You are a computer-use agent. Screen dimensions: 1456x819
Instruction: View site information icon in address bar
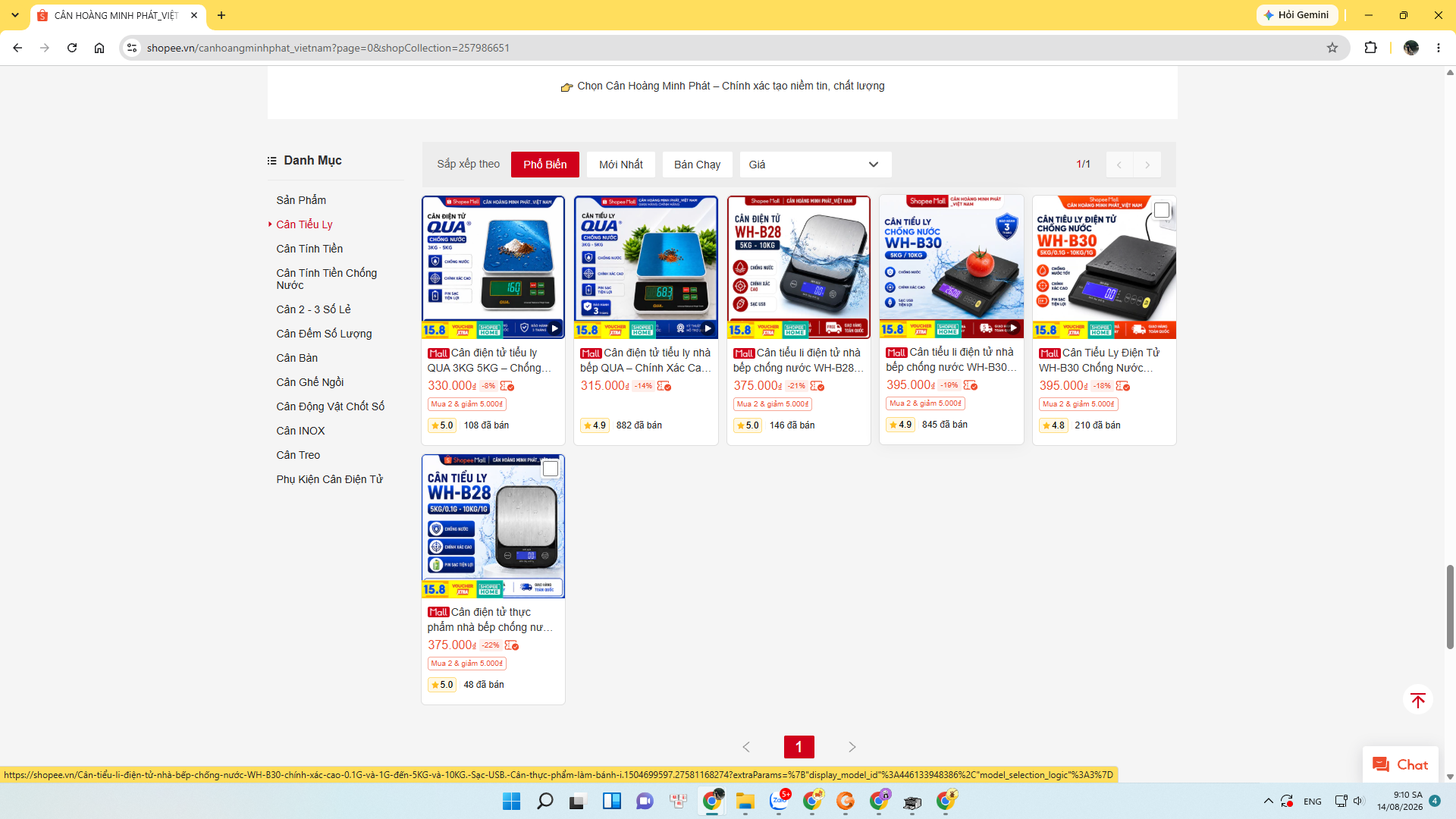tap(132, 48)
